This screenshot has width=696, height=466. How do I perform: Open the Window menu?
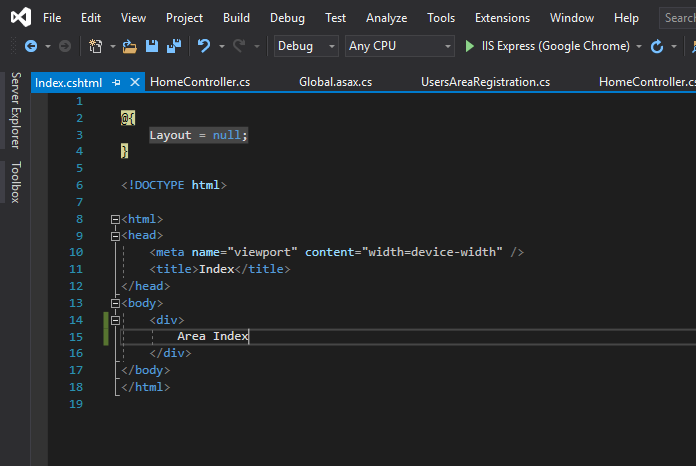click(572, 18)
